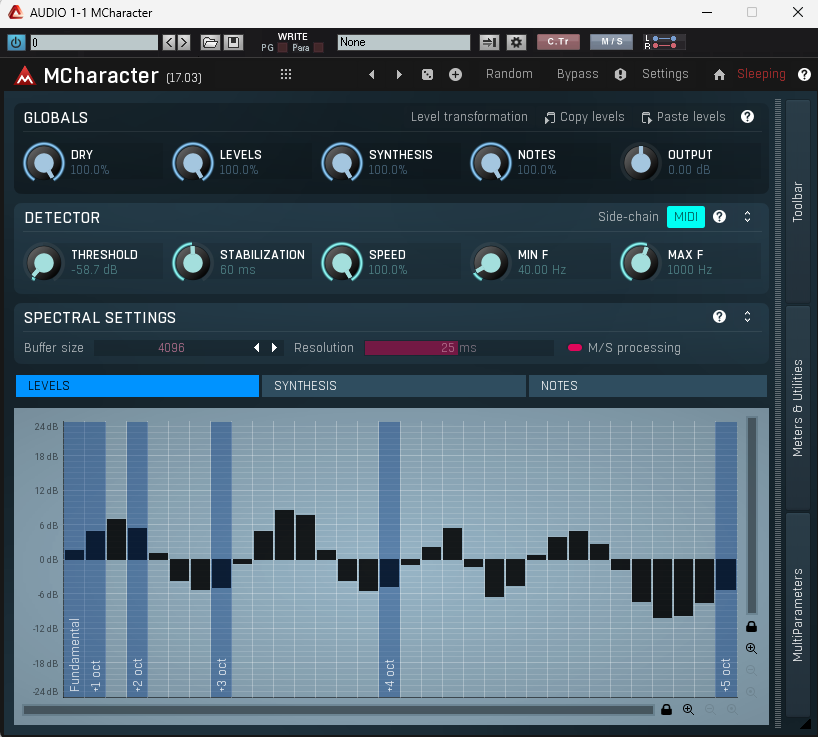Image resolution: width=818 pixels, height=737 pixels.
Task: Click the Paste levels button
Action: [683, 117]
